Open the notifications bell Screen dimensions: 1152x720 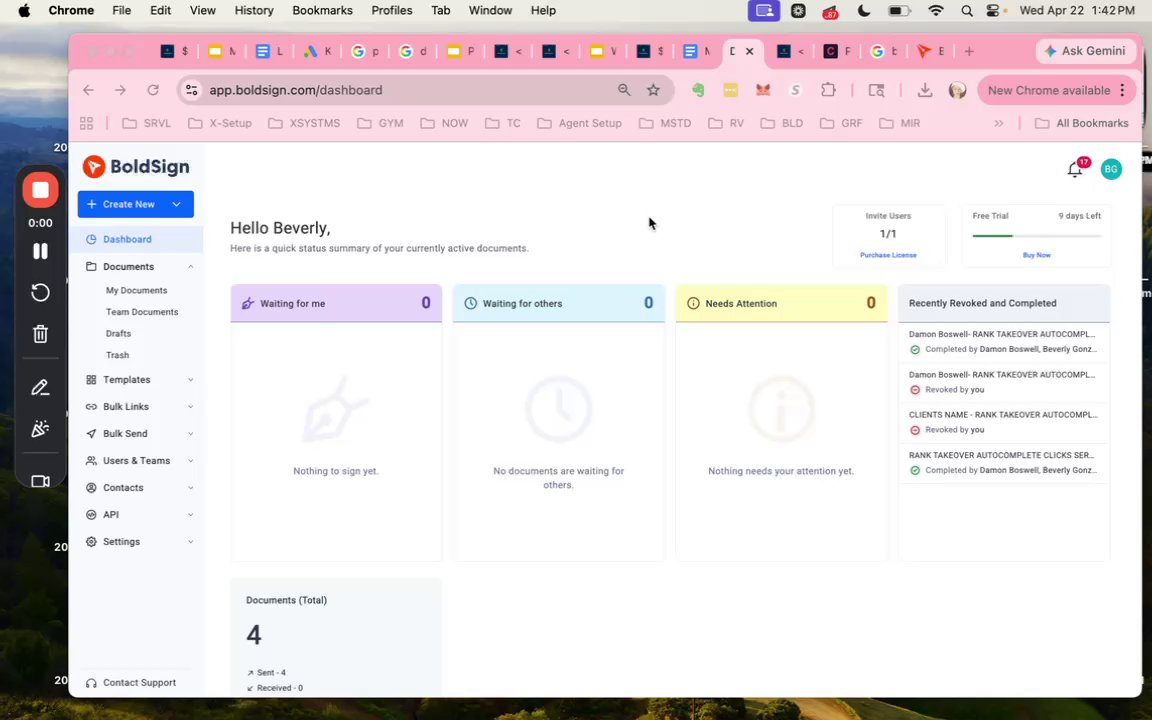coord(1074,170)
